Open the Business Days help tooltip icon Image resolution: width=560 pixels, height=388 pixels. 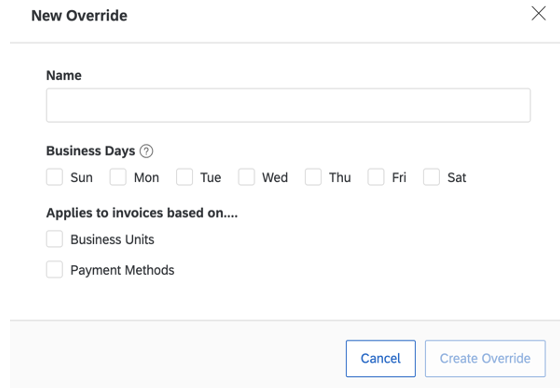point(146,151)
